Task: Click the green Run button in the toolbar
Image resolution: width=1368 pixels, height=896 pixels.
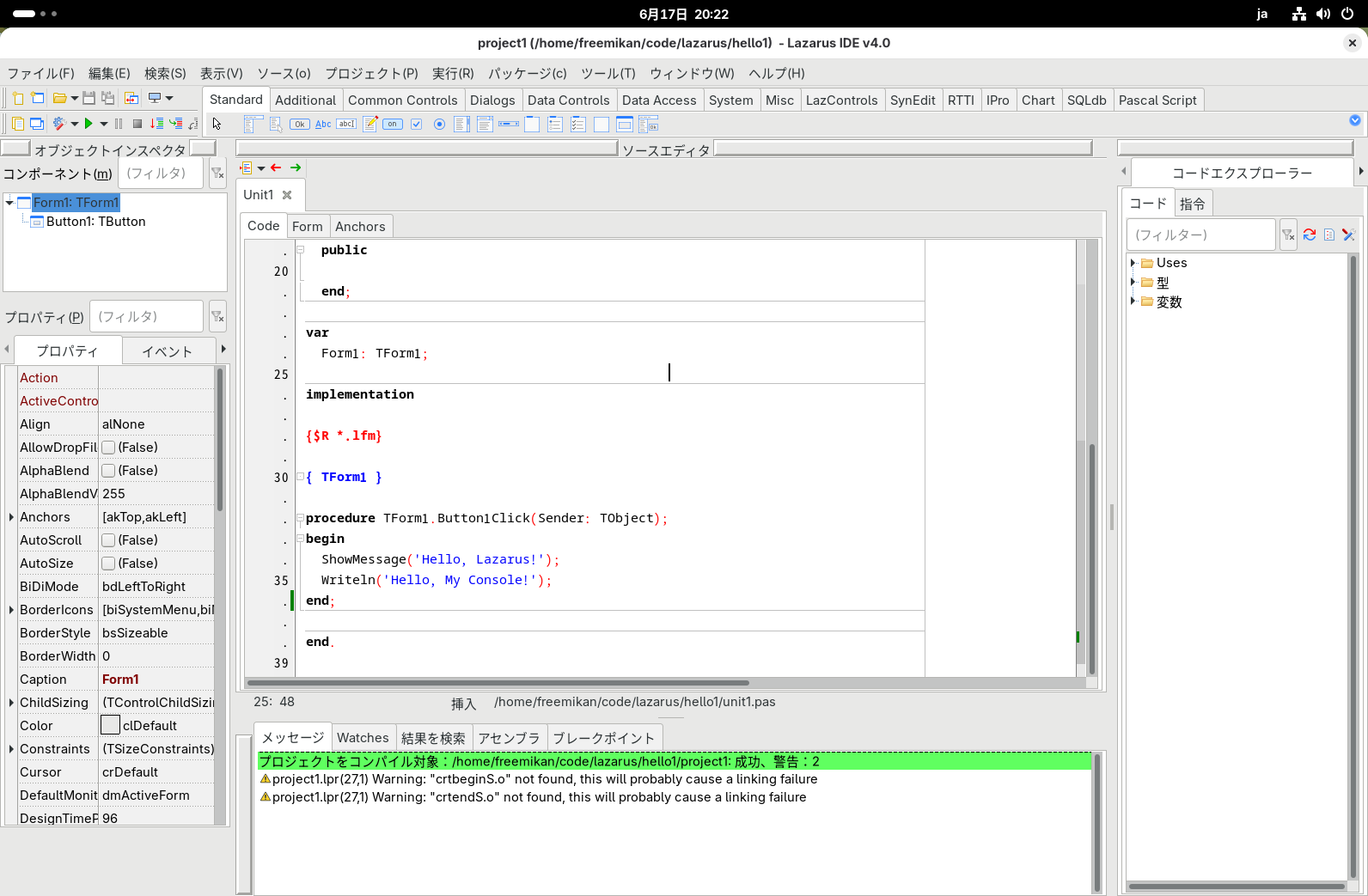Action: (89, 124)
